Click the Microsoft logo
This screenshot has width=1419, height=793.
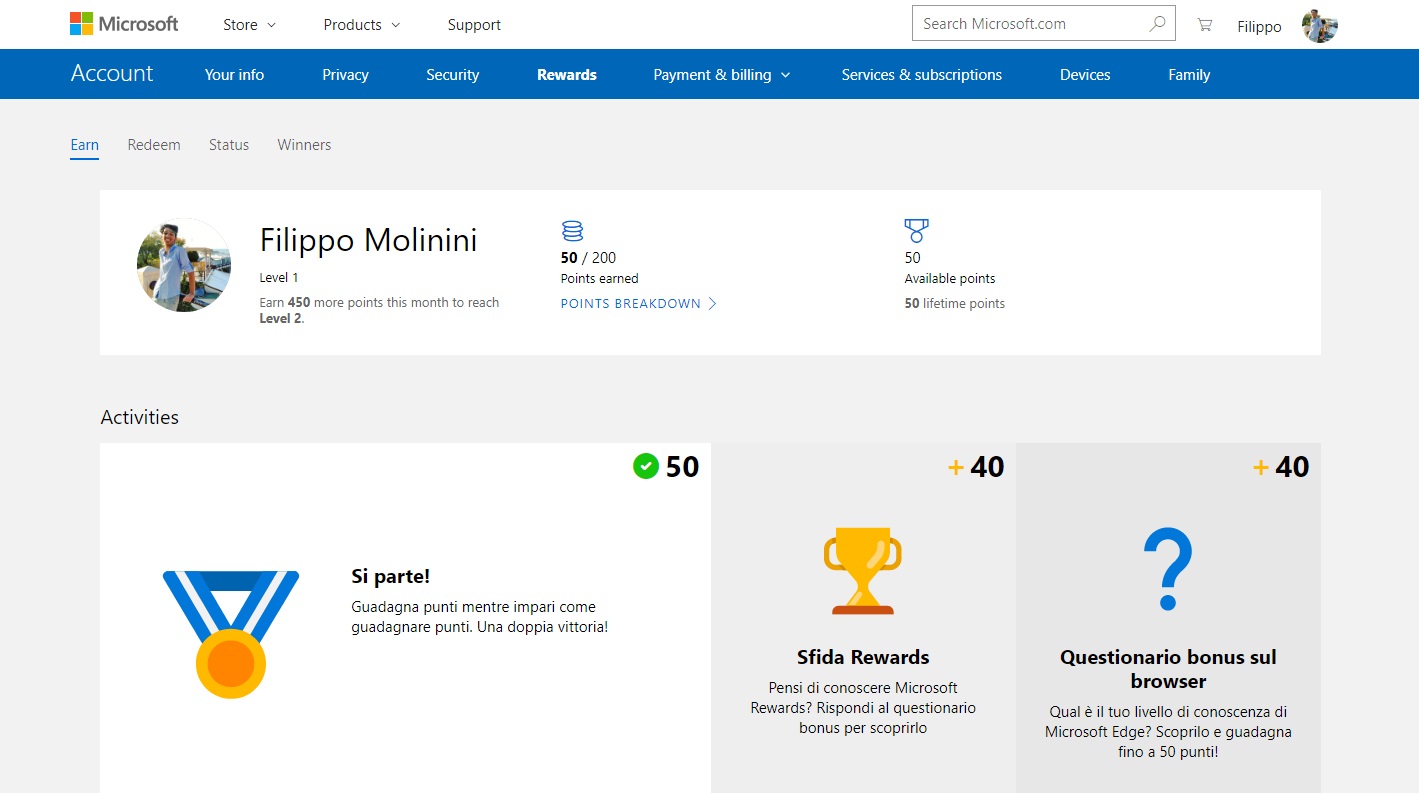(x=124, y=24)
